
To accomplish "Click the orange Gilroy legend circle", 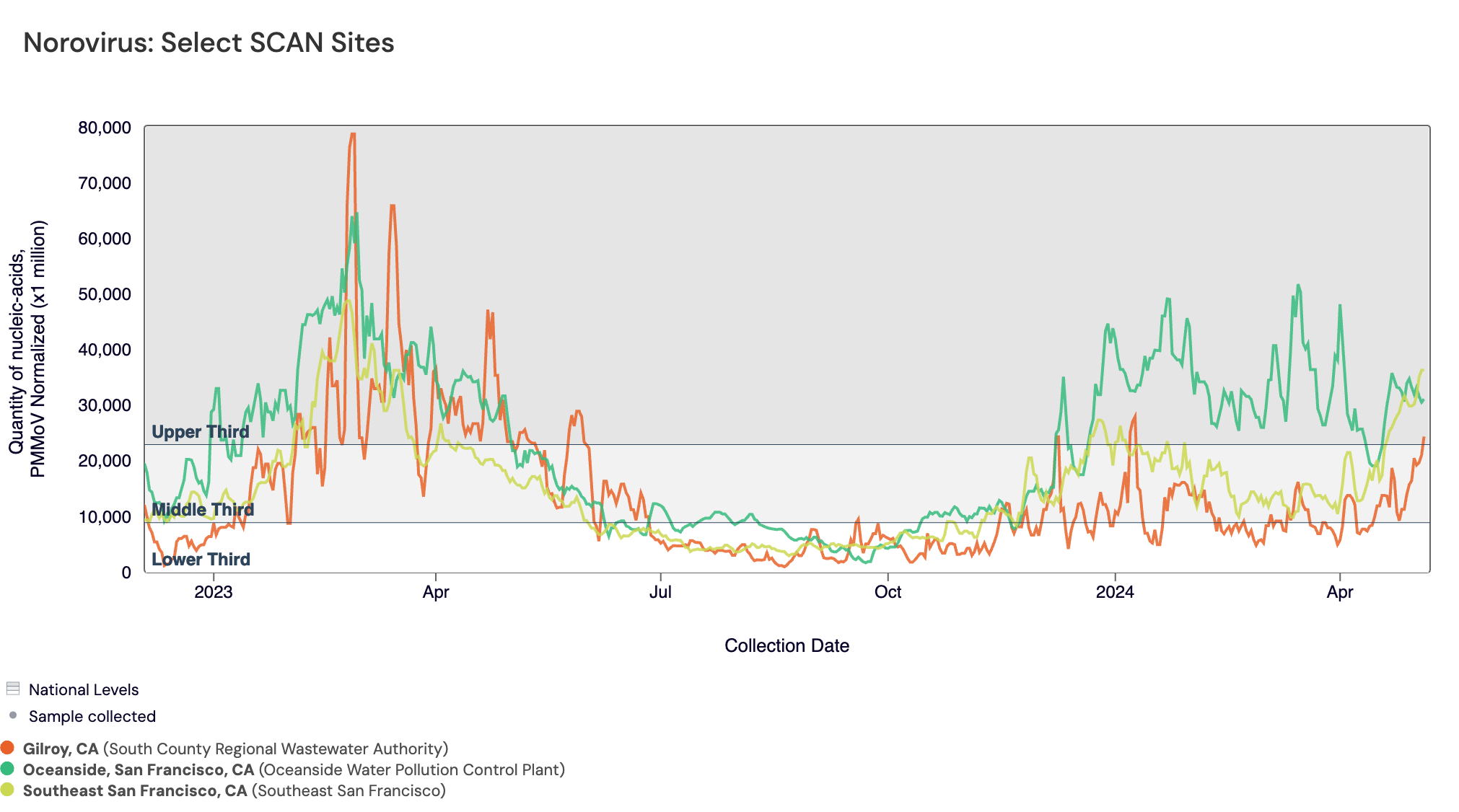I will click(8, 748).
